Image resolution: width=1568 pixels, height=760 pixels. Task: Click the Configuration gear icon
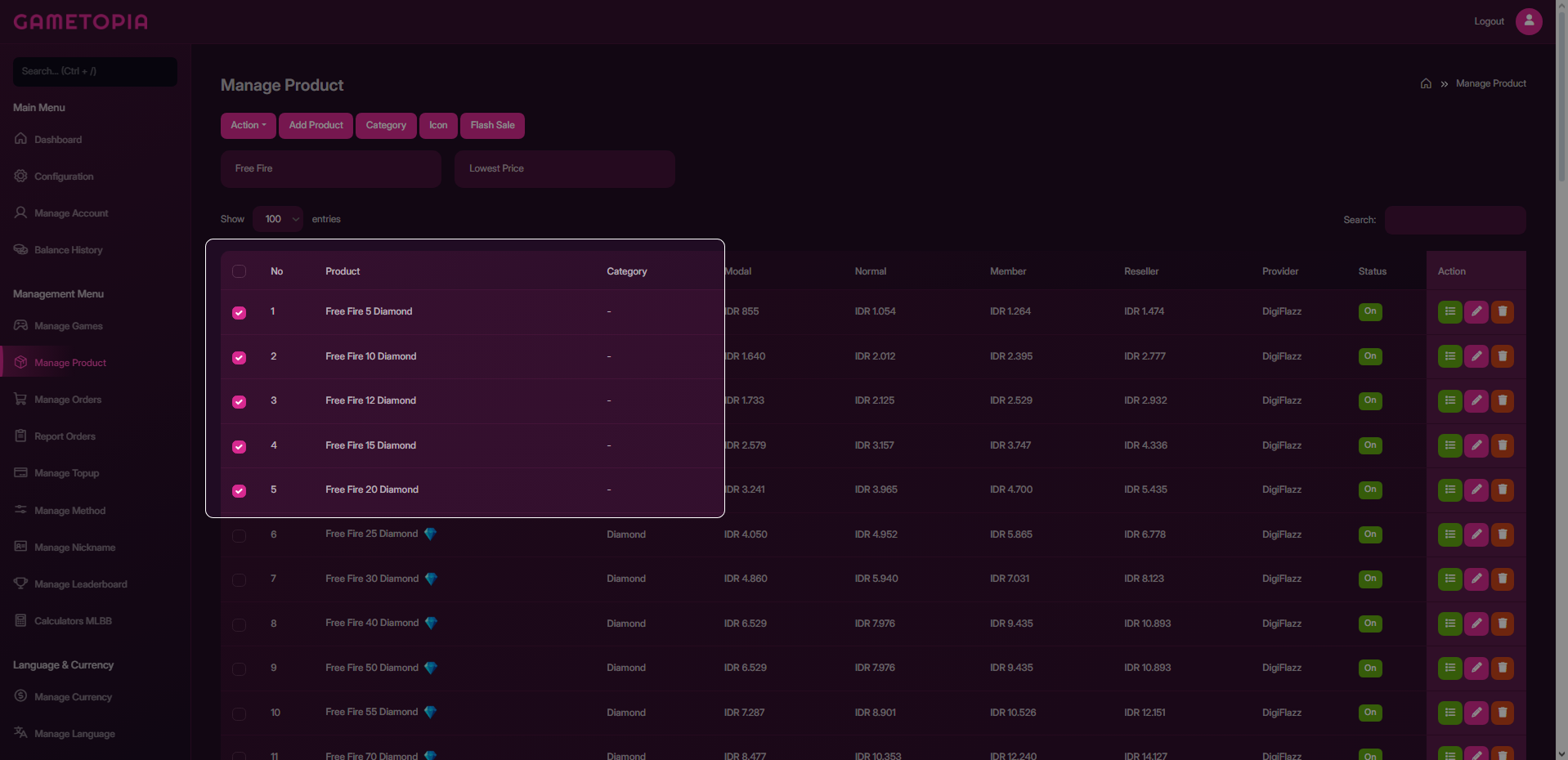[x=20, y=176]
